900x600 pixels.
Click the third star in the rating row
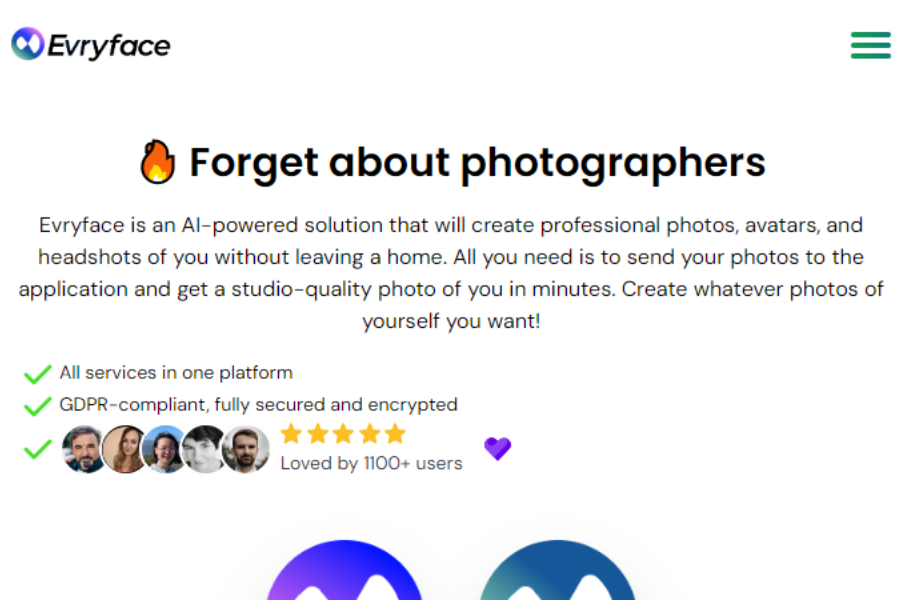pos(343,433)
